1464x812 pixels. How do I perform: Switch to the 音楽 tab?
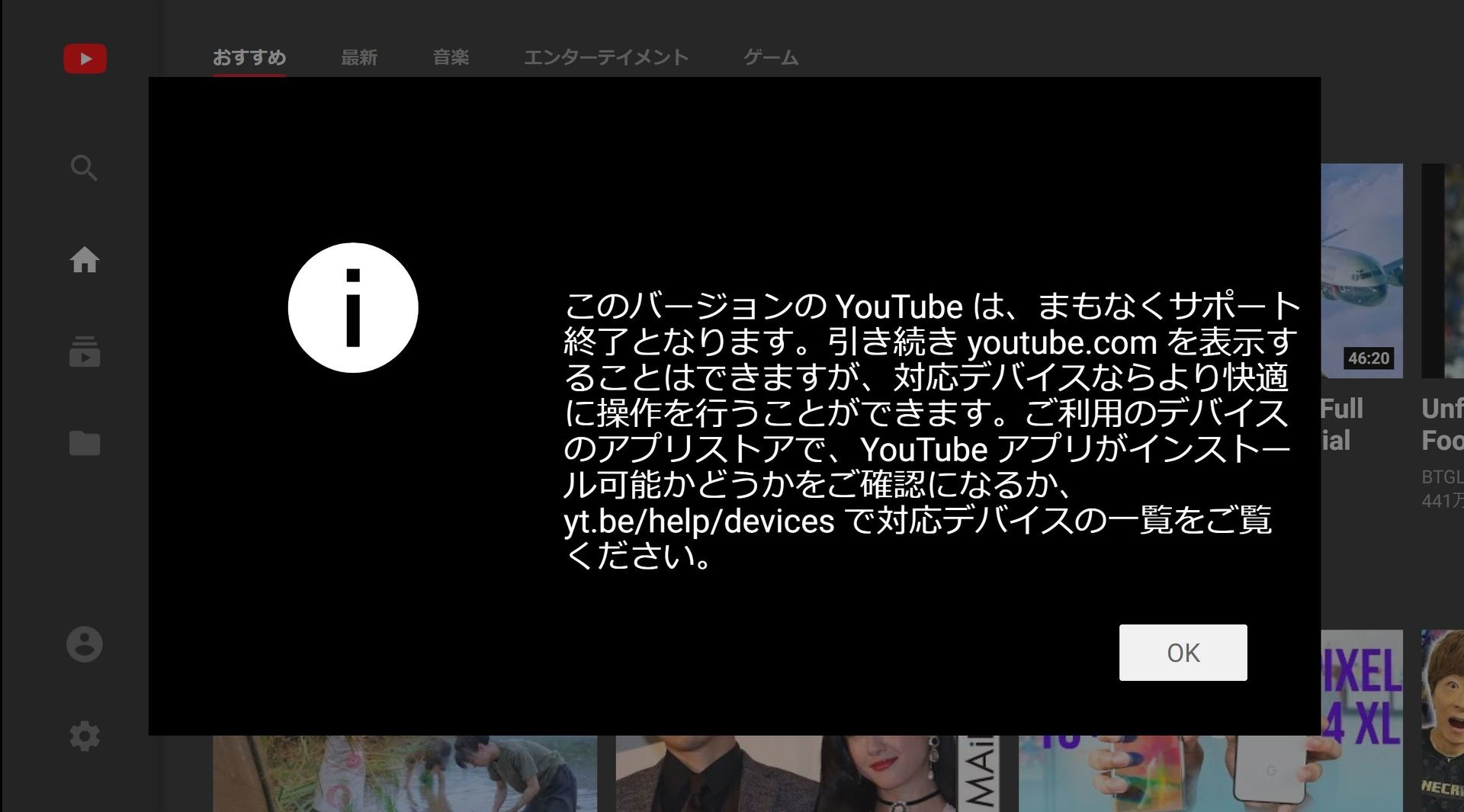tap(451, 57)
